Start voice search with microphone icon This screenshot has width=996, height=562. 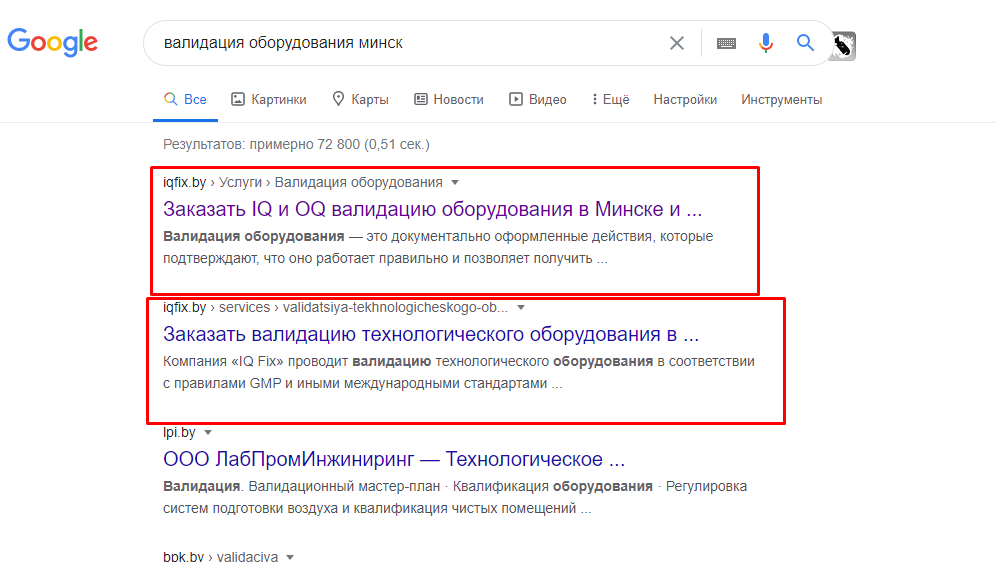(766, 43)
